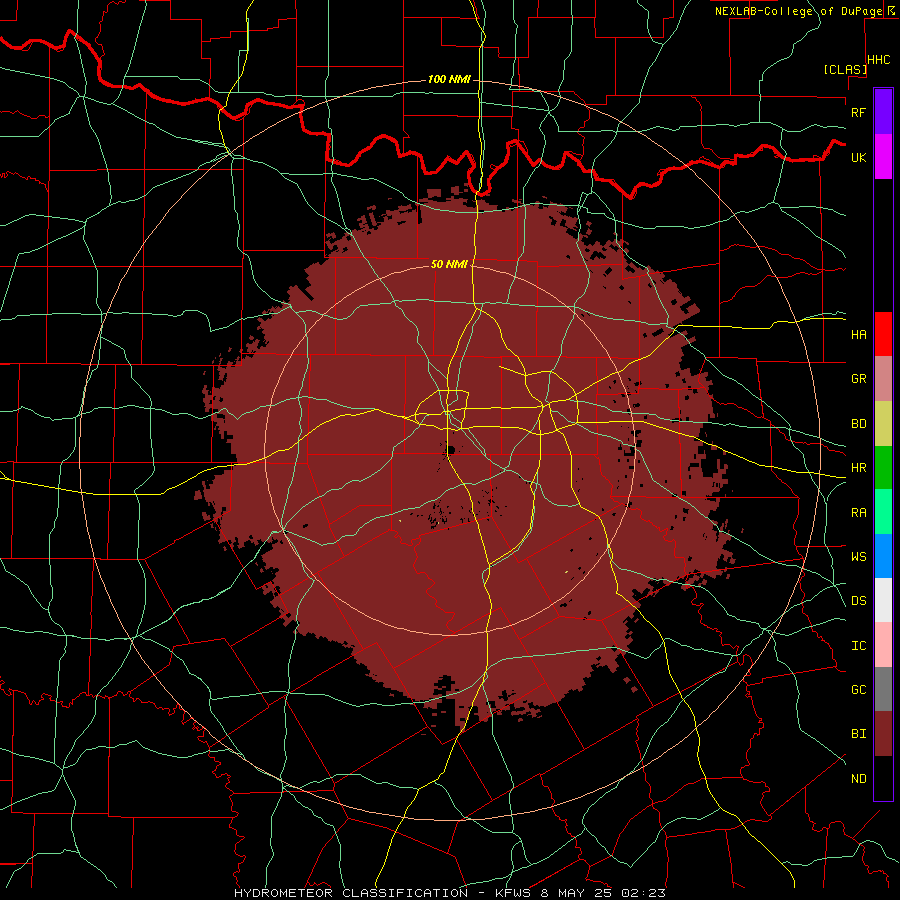
Task: Click the radar site dot at map center
Action: 451,449
